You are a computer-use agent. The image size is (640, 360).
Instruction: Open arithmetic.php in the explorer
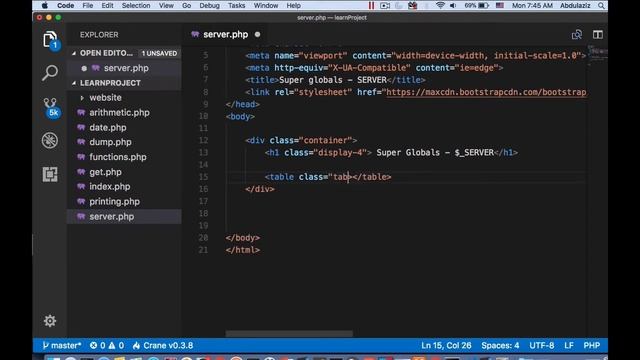119,113
